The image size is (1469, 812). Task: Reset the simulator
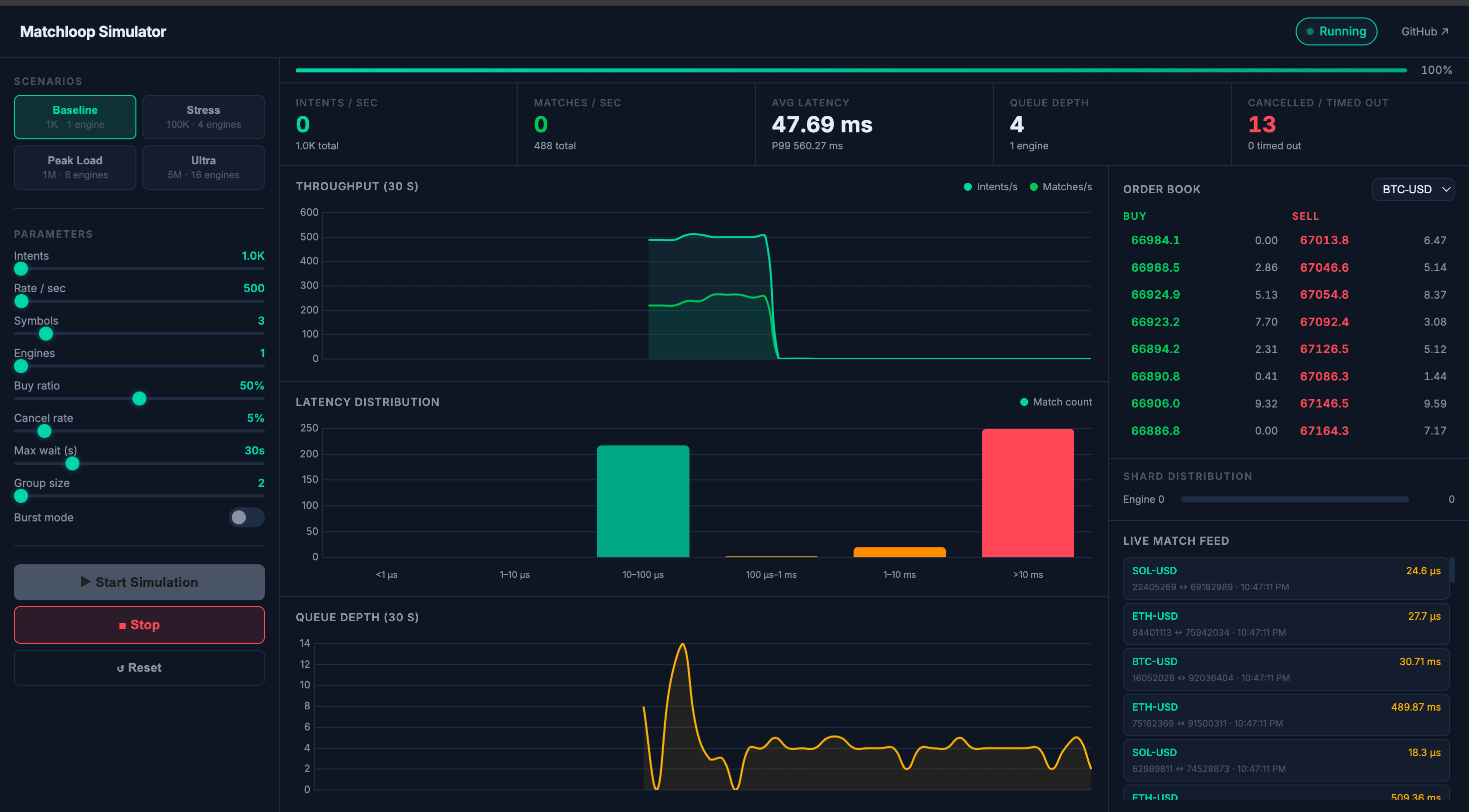tap(139, 667)
